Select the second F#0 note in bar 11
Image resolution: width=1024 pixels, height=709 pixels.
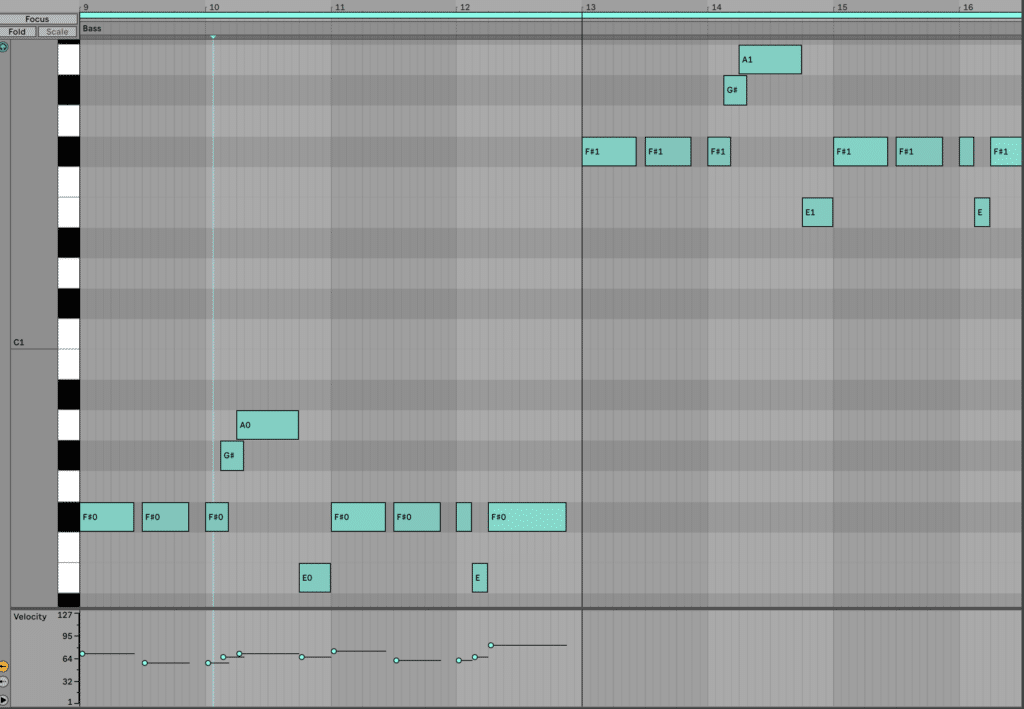(x=417, y=517)
